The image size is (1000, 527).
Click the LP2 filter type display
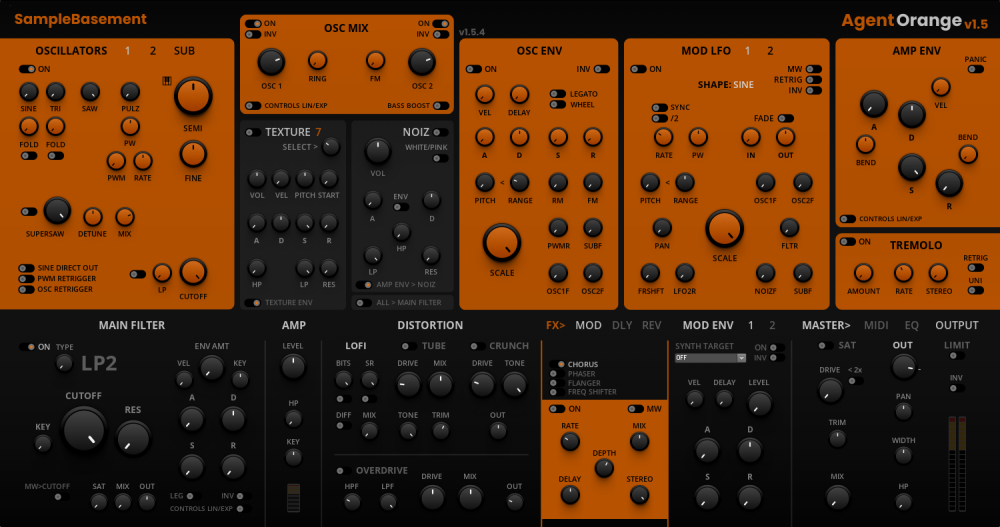pyautogui.click(x=99, y=364)
